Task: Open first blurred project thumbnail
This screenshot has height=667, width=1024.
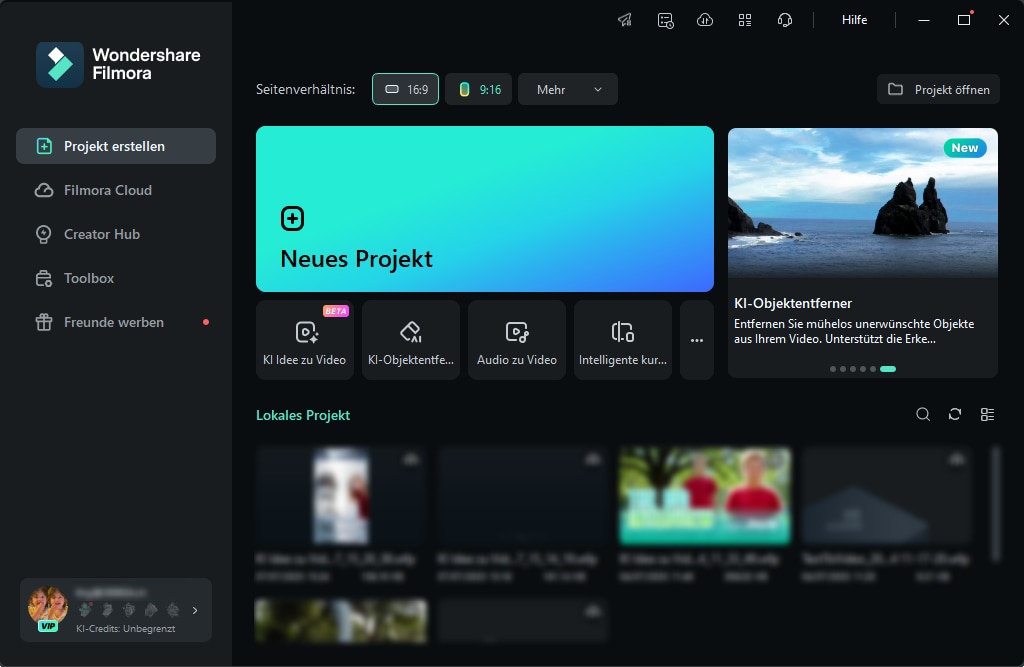Action: (x=341, y=495)
